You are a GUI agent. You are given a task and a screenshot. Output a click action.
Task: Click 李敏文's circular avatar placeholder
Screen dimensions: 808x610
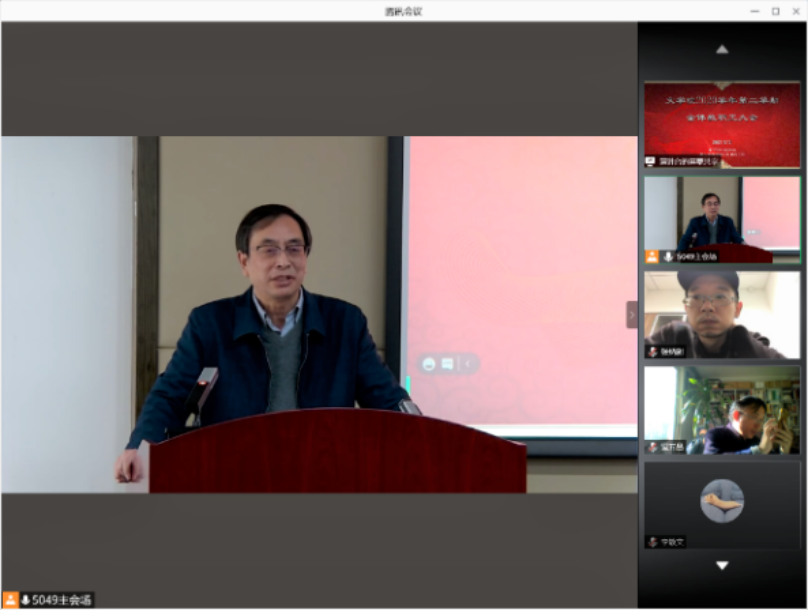click(722, 499)
